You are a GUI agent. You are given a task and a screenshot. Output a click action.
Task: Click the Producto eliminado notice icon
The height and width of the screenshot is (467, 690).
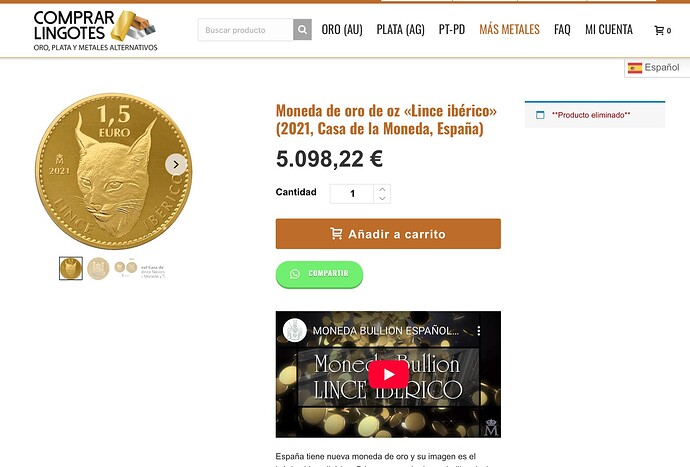click(x=540, y=115)
